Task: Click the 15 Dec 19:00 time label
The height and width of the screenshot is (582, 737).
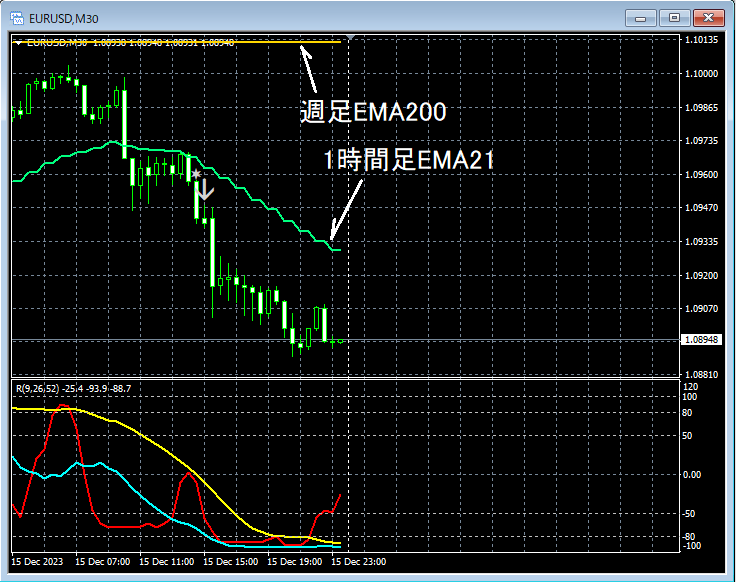Action: click(295, 562)
